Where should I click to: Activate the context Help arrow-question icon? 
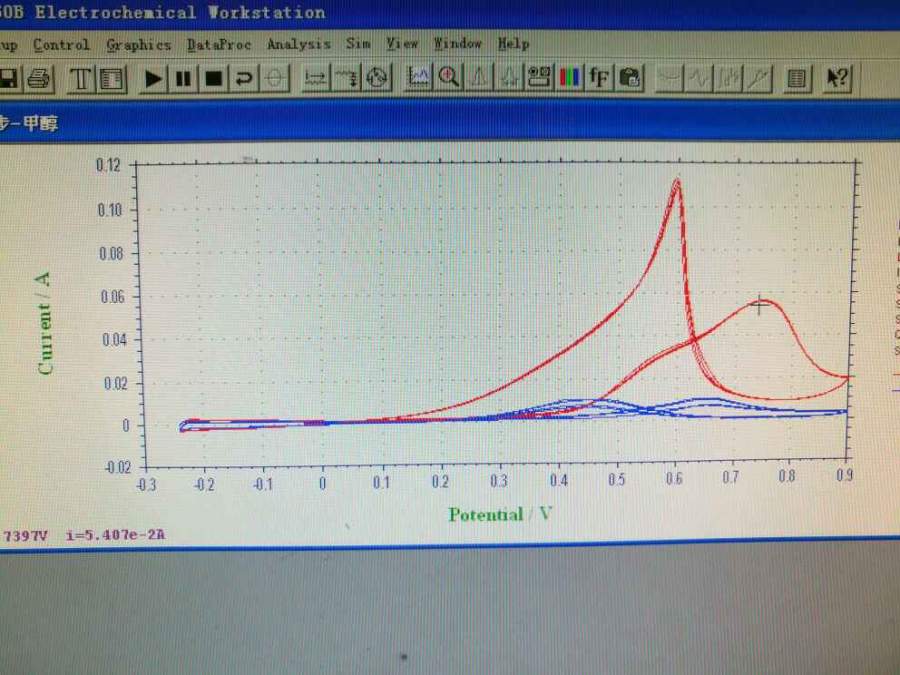(x=837, y=77)
